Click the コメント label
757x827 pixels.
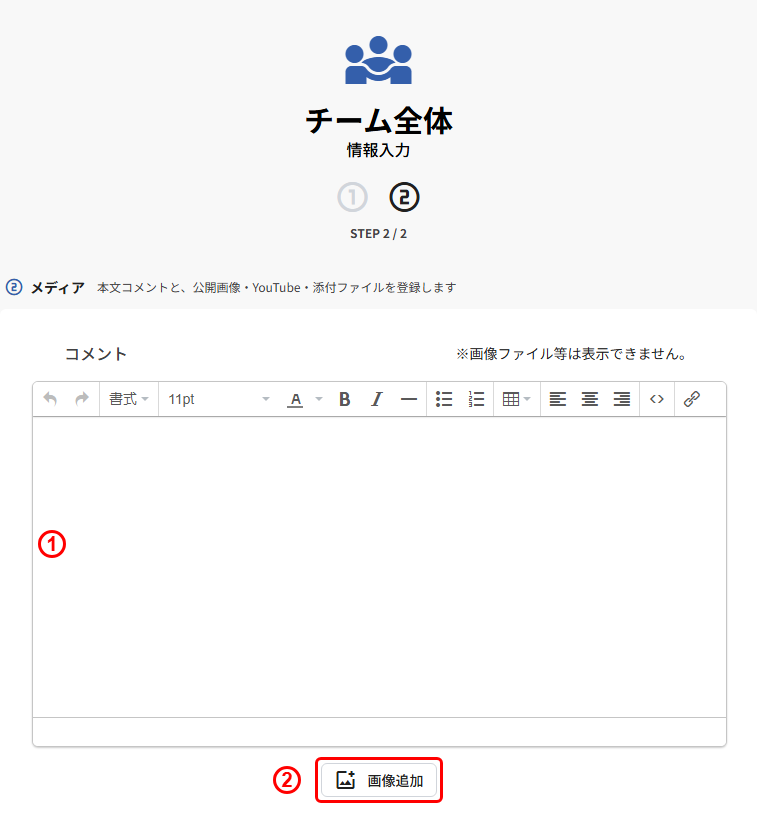pyautogui.click(x=95, y=354)
